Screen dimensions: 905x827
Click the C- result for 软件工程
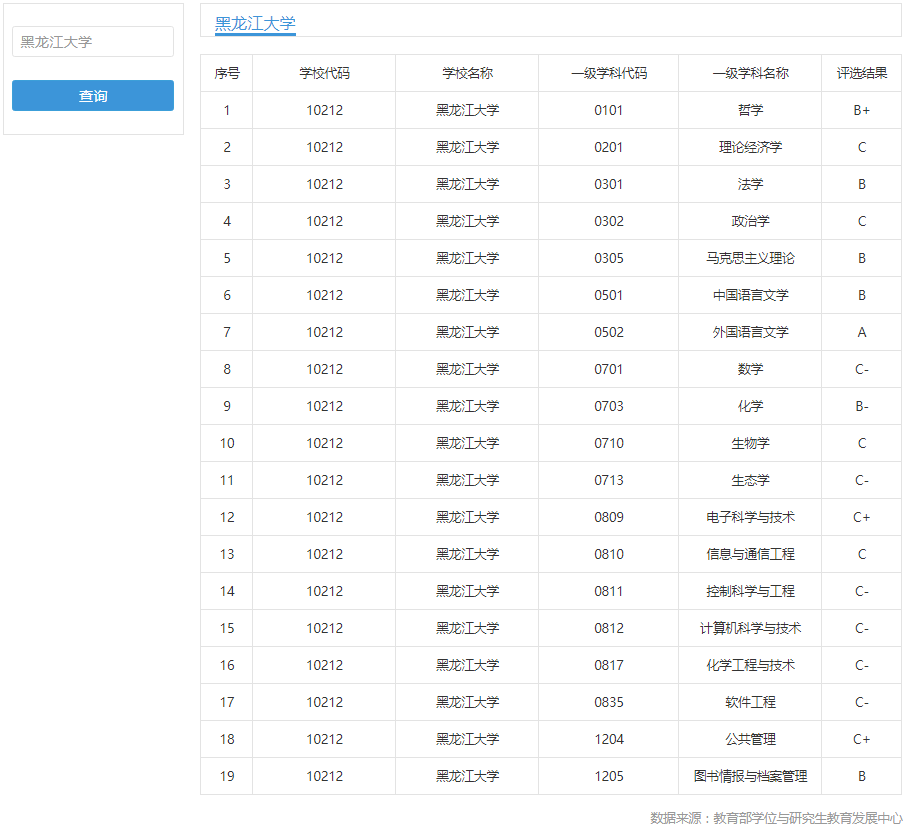click(862, 702)
